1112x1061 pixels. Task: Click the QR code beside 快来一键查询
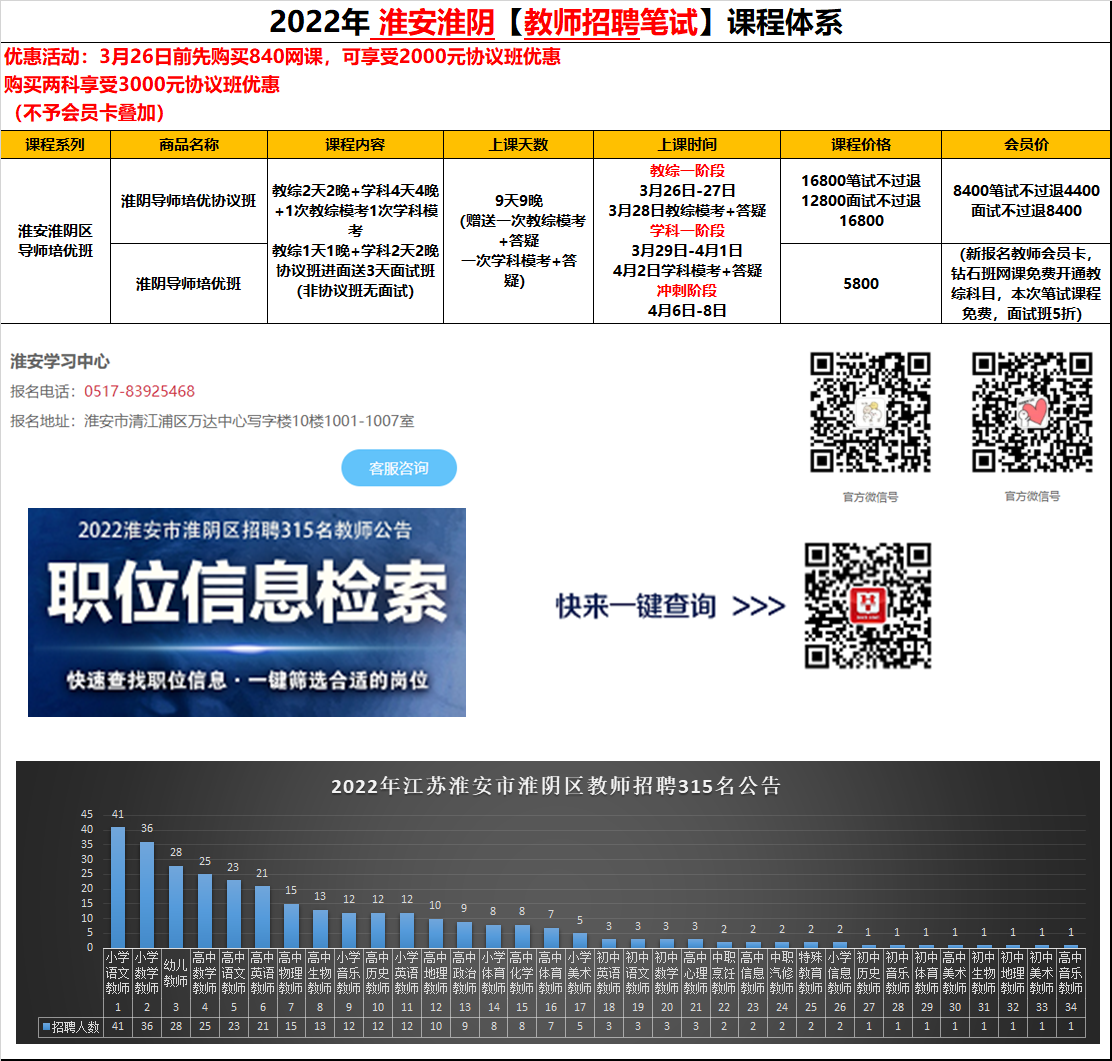[867, 606]
